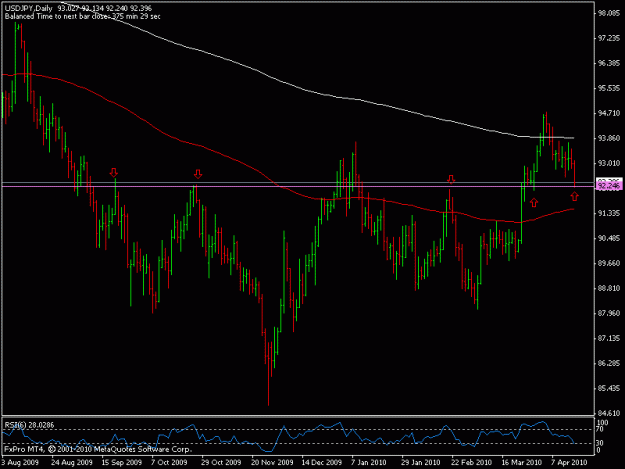Click the 97.235 price axis label
Viewport: 625px width, 469px height.
click(x=609, y=38)
